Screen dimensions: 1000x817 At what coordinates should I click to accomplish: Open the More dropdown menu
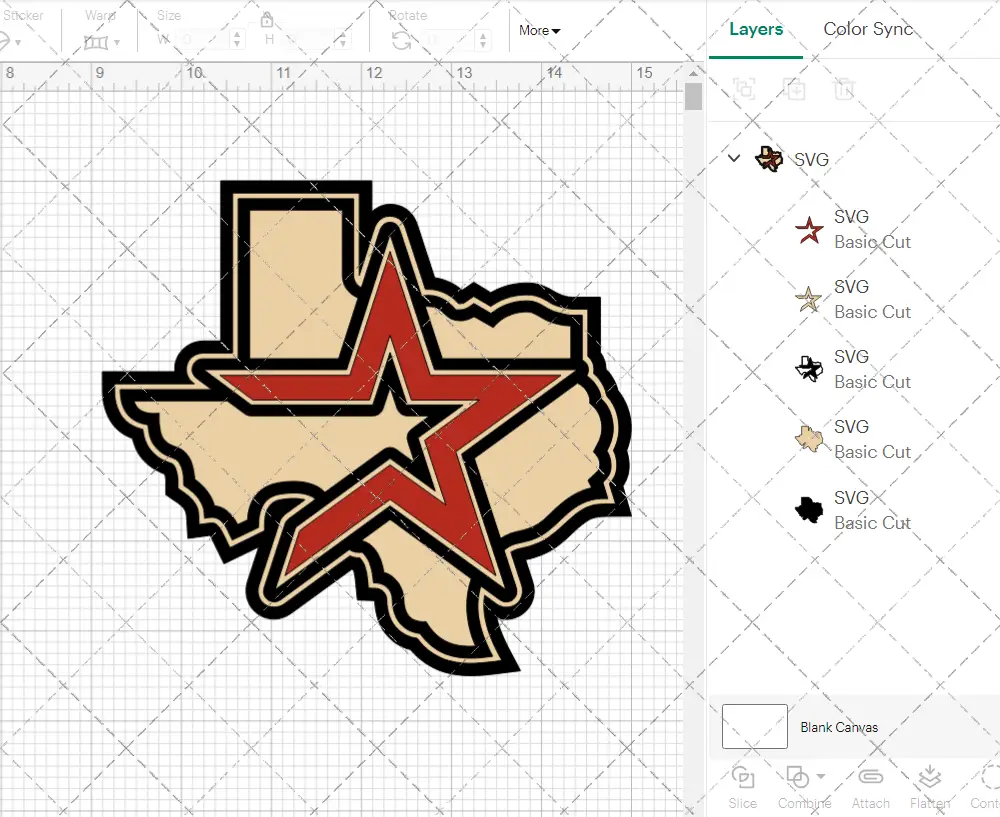click(539, 31)
